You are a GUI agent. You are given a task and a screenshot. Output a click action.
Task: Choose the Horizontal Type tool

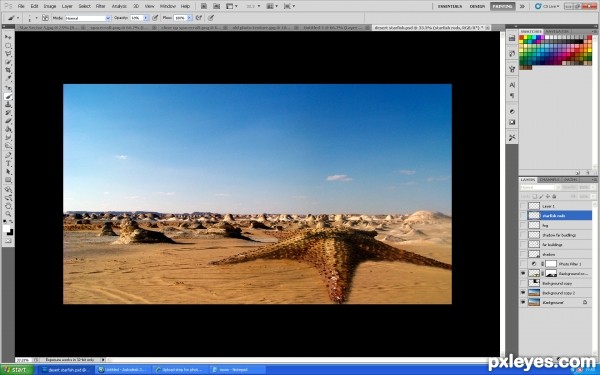click(8, 163)
